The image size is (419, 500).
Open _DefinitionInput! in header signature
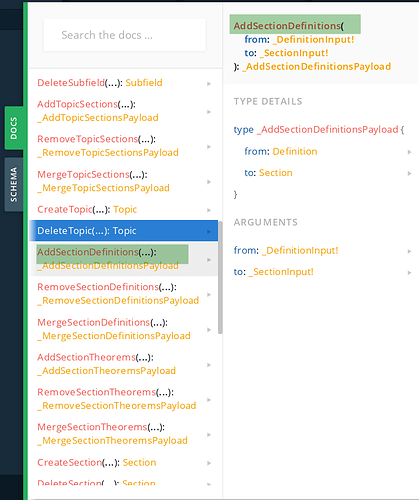point(313,39)
